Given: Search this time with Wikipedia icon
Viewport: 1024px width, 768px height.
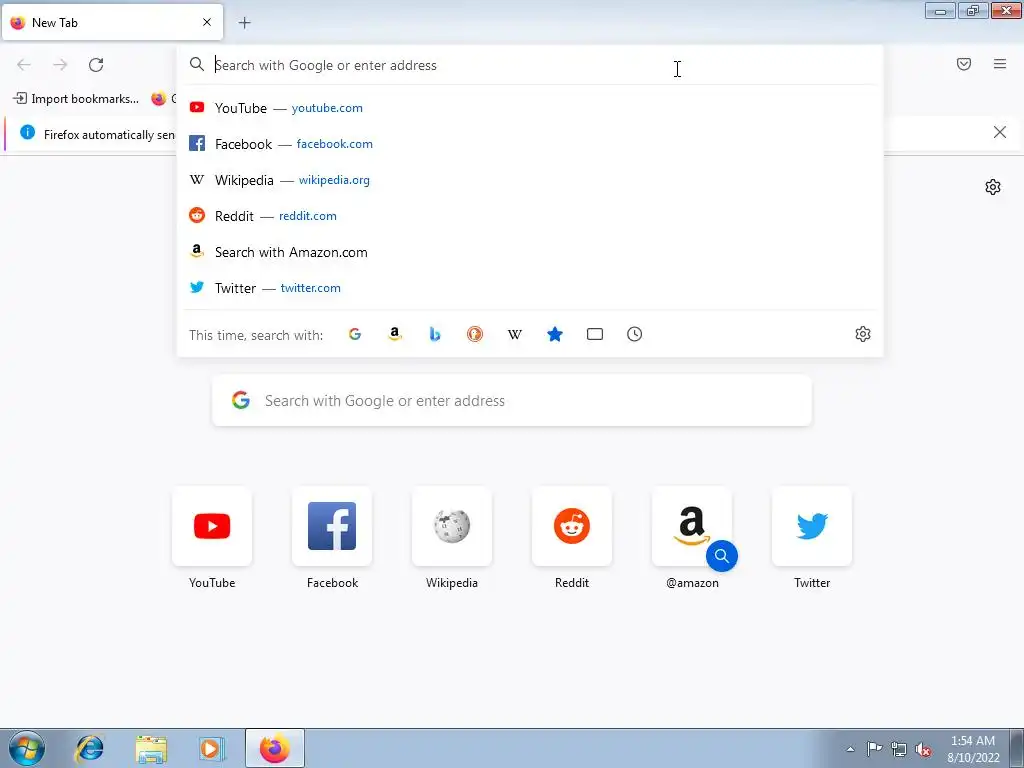Looking at the screenshot, I should [x=515, y=334].
